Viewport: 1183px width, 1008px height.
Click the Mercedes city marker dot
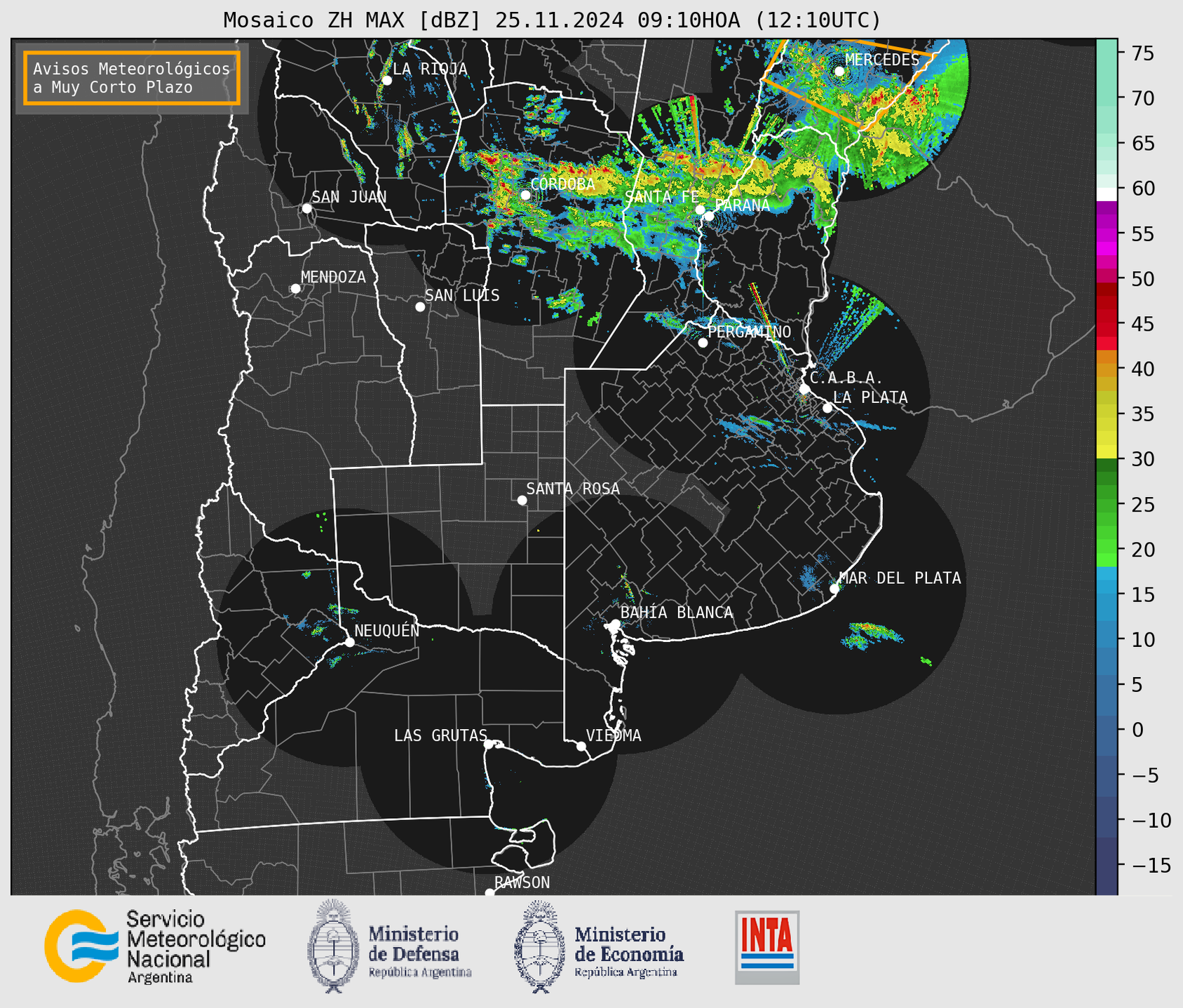pos(839,71)
